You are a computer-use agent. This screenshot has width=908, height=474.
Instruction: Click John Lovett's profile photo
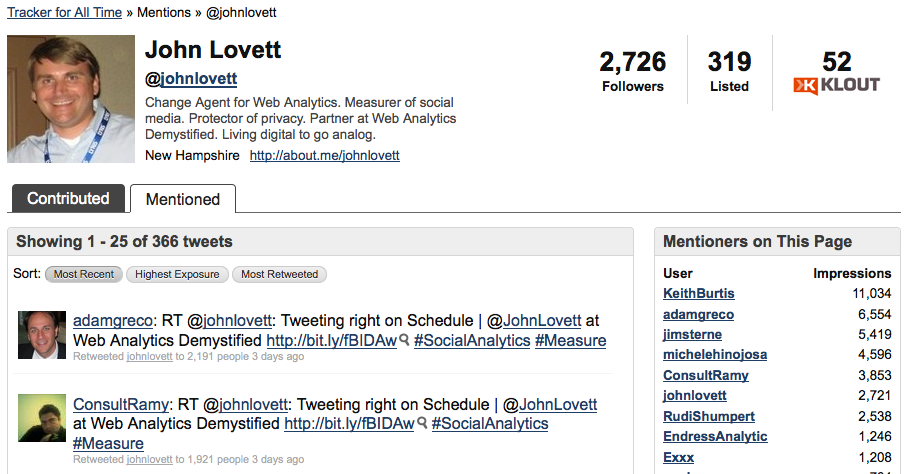[71, 99]
